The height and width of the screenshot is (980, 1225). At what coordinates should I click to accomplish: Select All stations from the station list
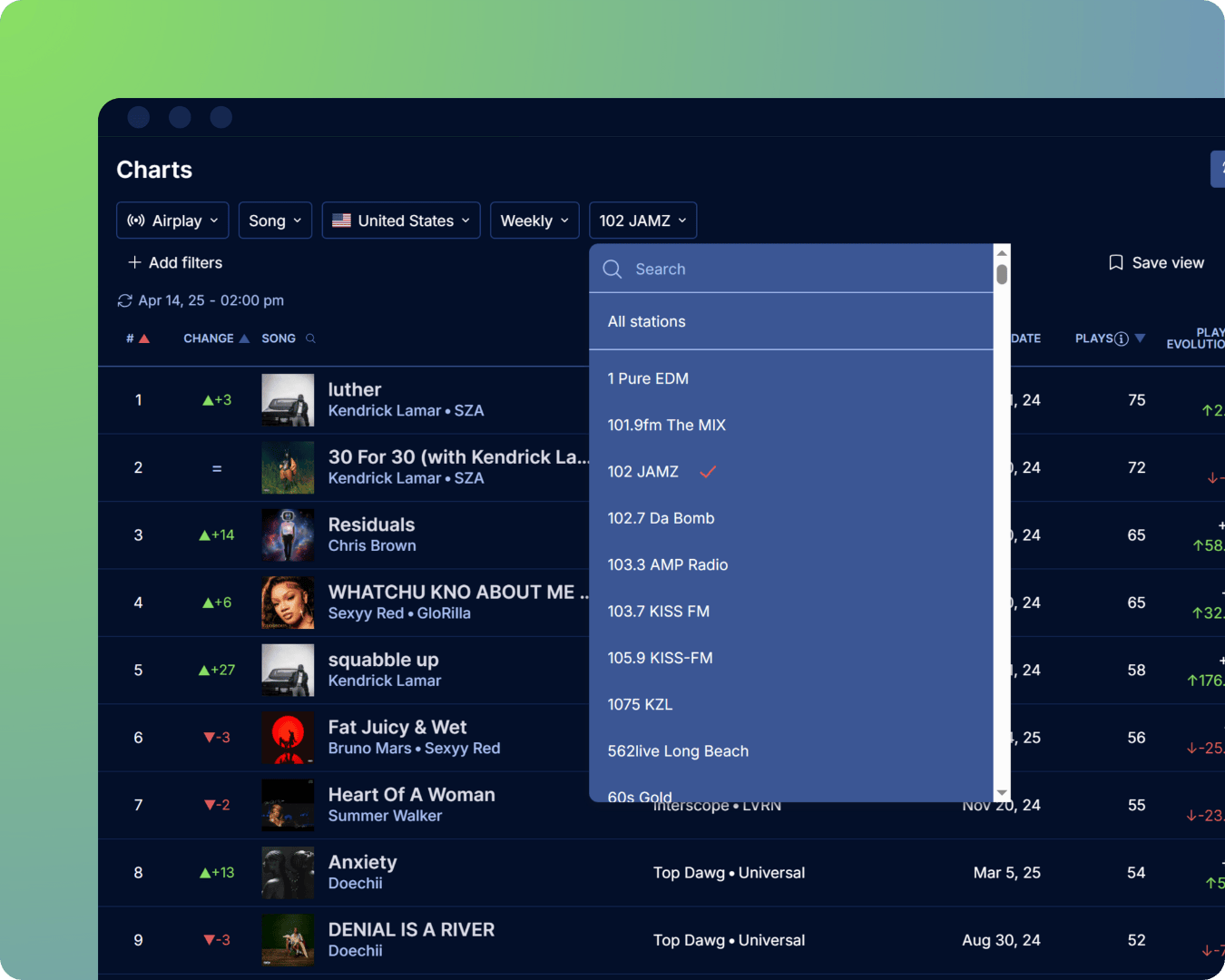coord(646,321)
